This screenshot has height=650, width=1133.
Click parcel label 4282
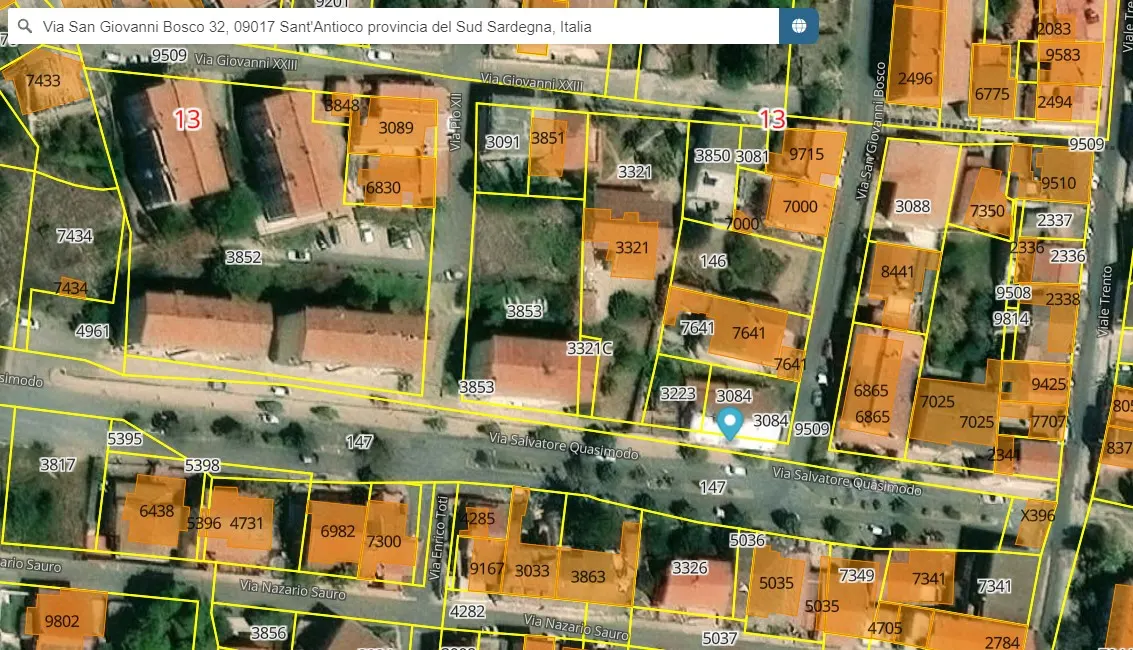467,612
